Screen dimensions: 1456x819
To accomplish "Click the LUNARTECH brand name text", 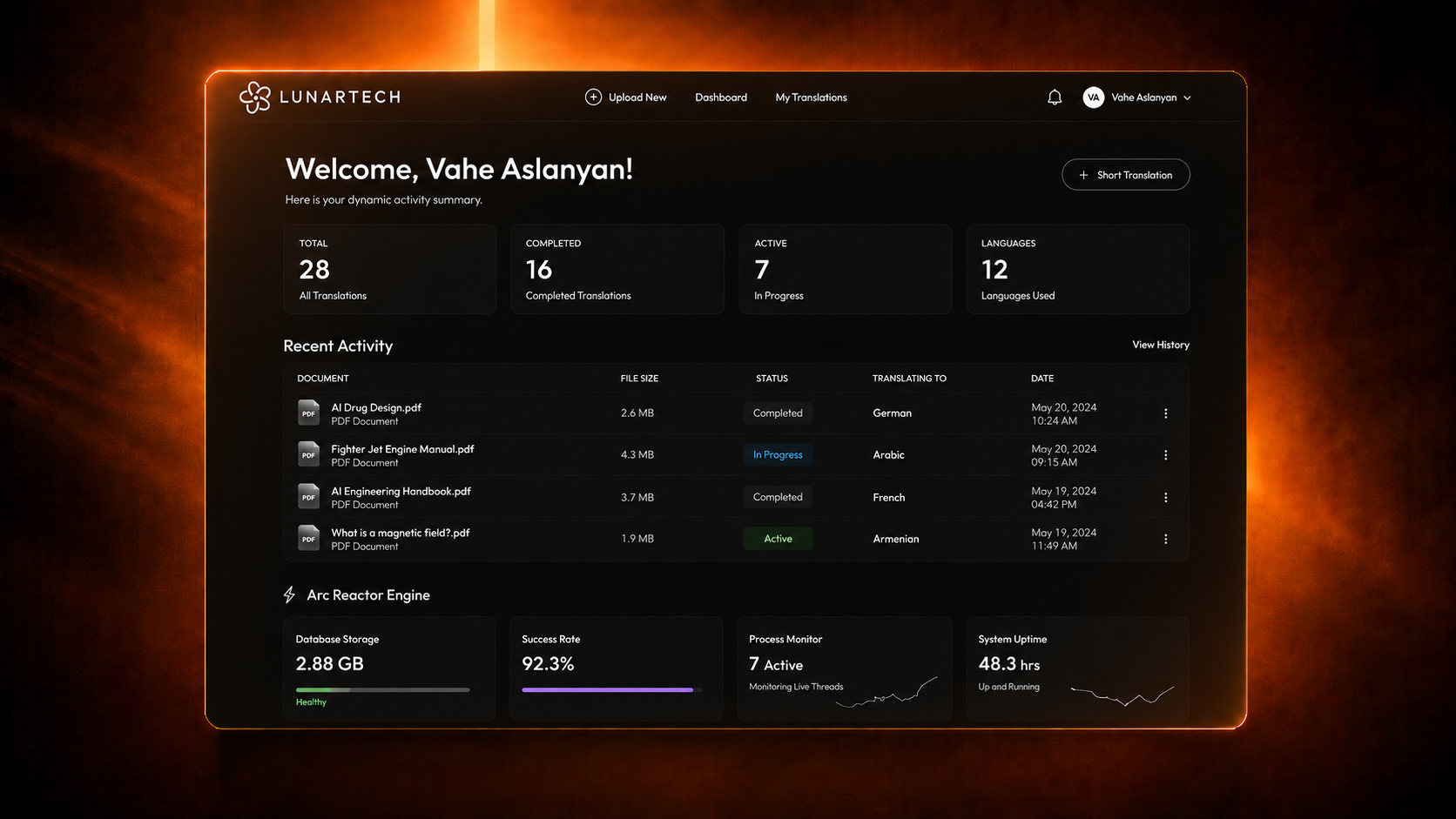I will (340, 97).
